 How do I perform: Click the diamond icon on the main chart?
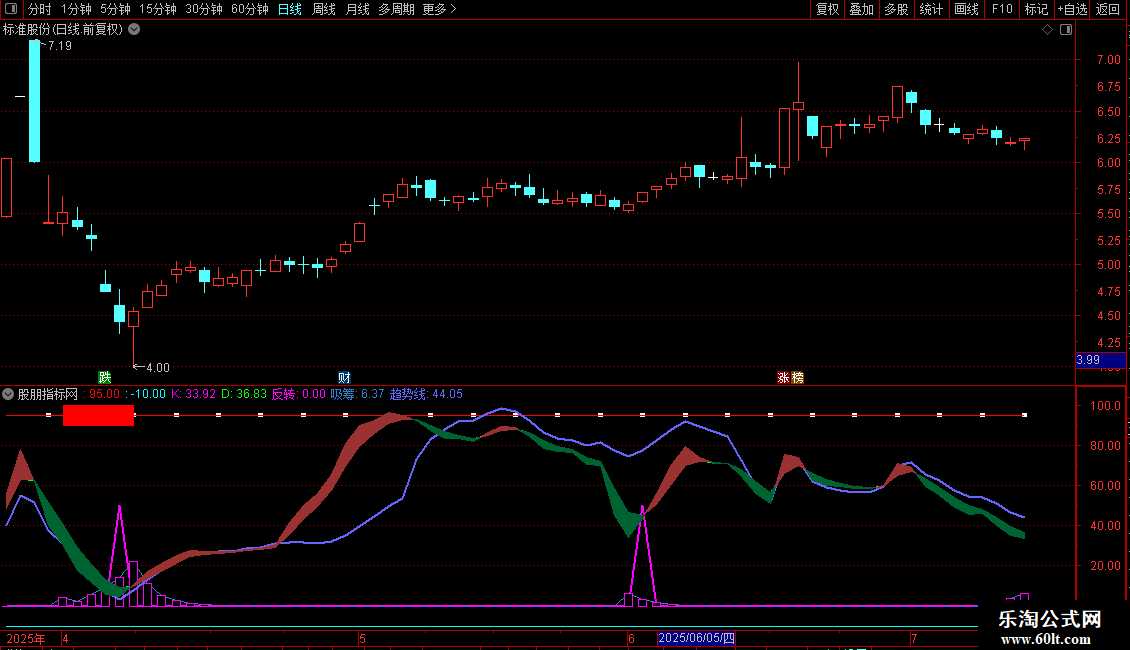[x=1048, y=30]
